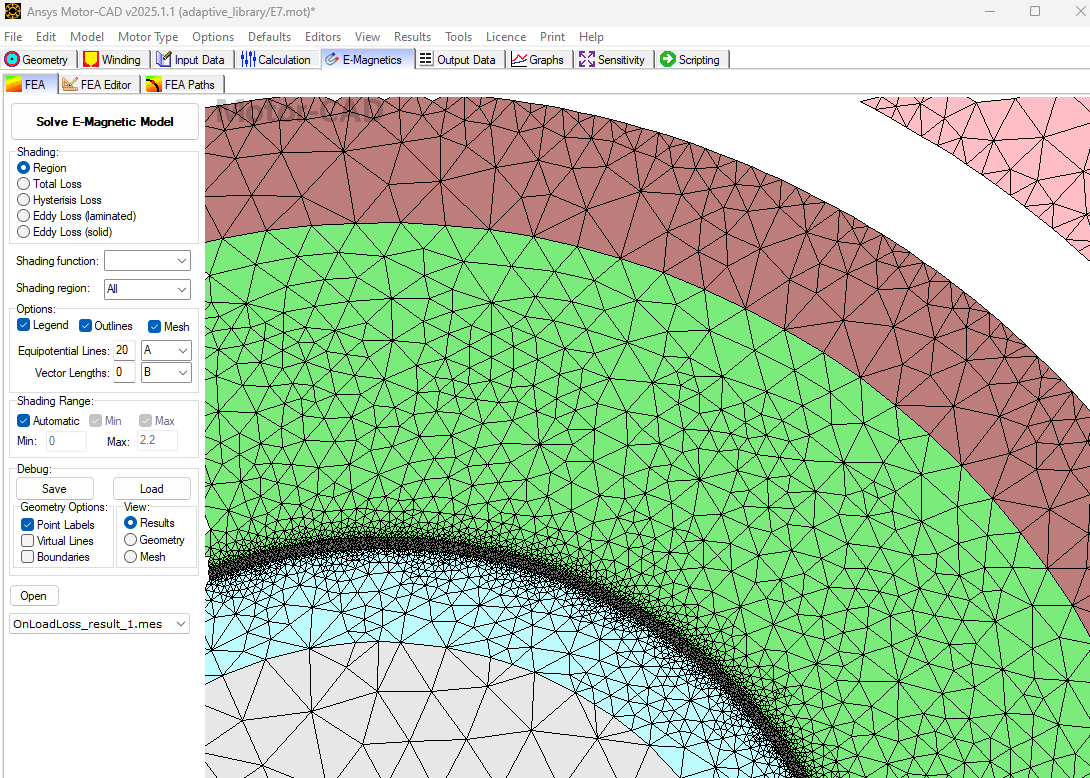Toggle the Mesh display checkbox
The image size is (1090, 778).
tap(154, 326)
